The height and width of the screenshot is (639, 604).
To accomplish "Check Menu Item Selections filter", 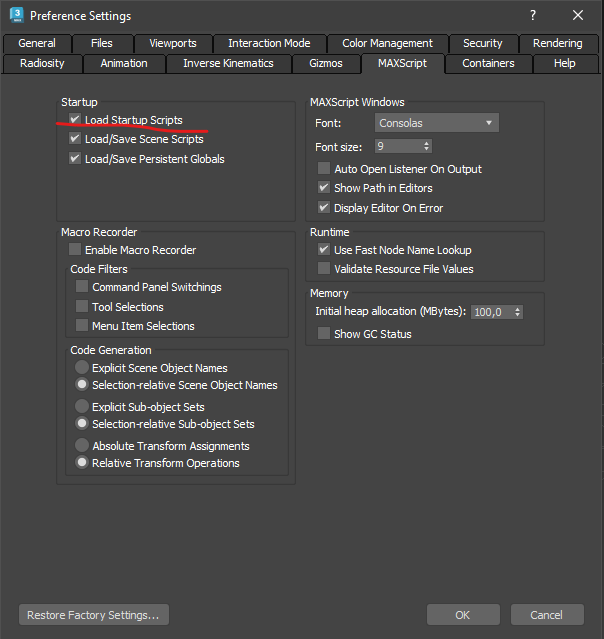I will coord(82,326).
